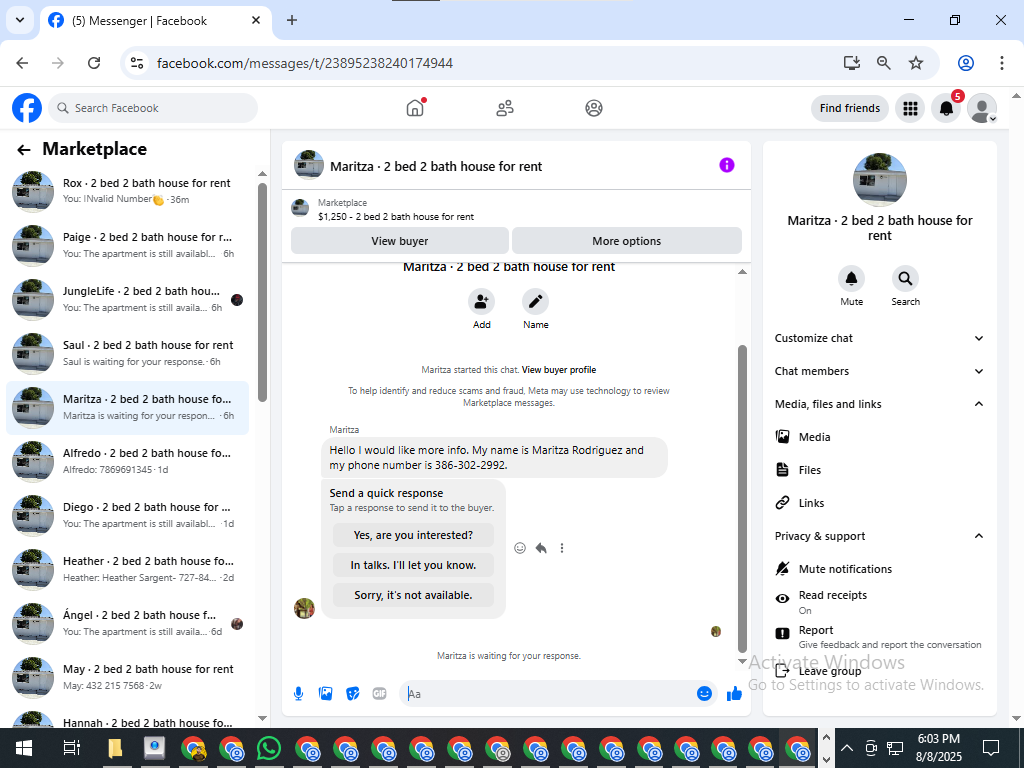This screenshot has height=768, width=1024.
Task: Toggle Read receipts setting
Action: point(879,602)
